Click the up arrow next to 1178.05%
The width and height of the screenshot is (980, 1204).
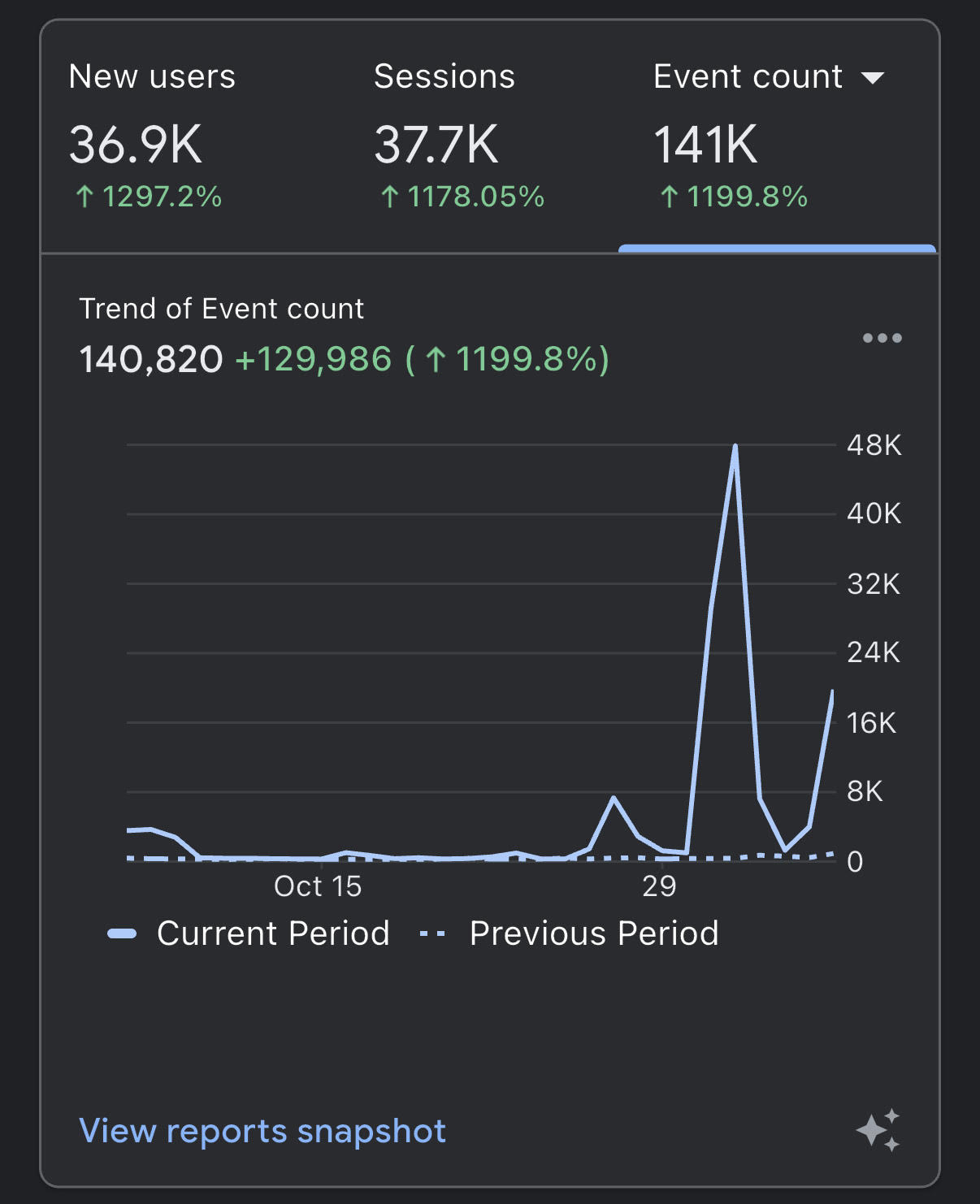391,197
